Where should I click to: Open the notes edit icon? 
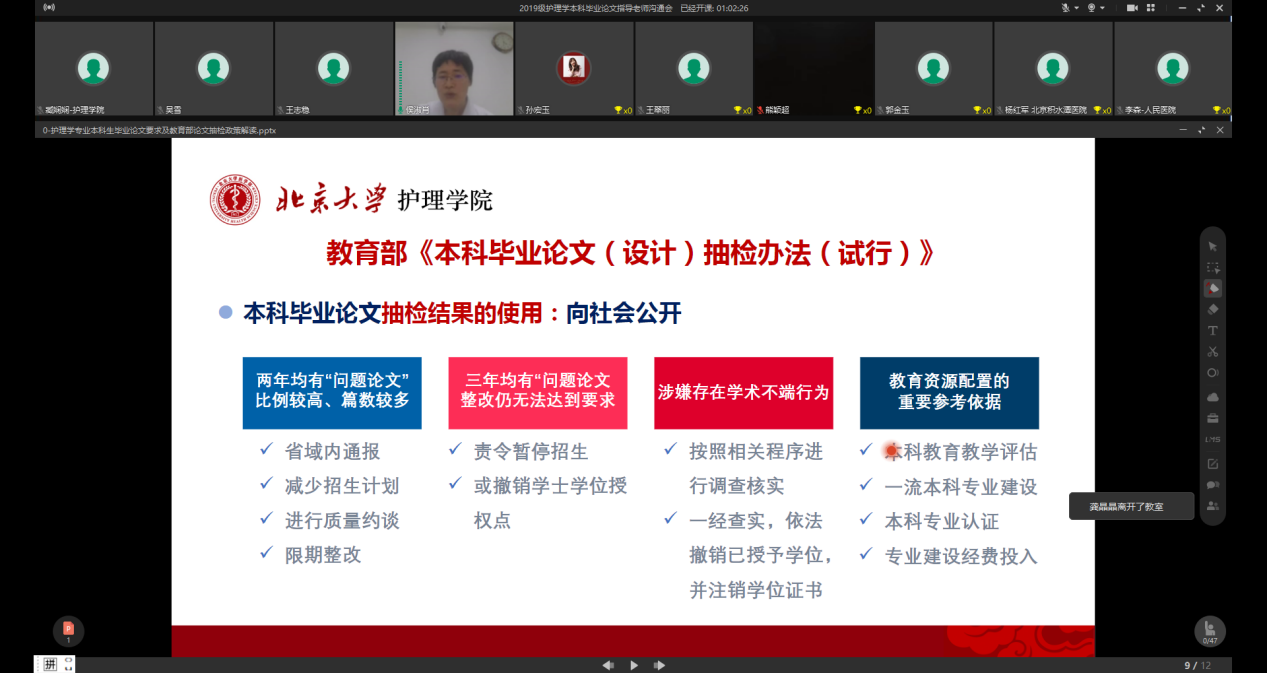pos(1212,463)
